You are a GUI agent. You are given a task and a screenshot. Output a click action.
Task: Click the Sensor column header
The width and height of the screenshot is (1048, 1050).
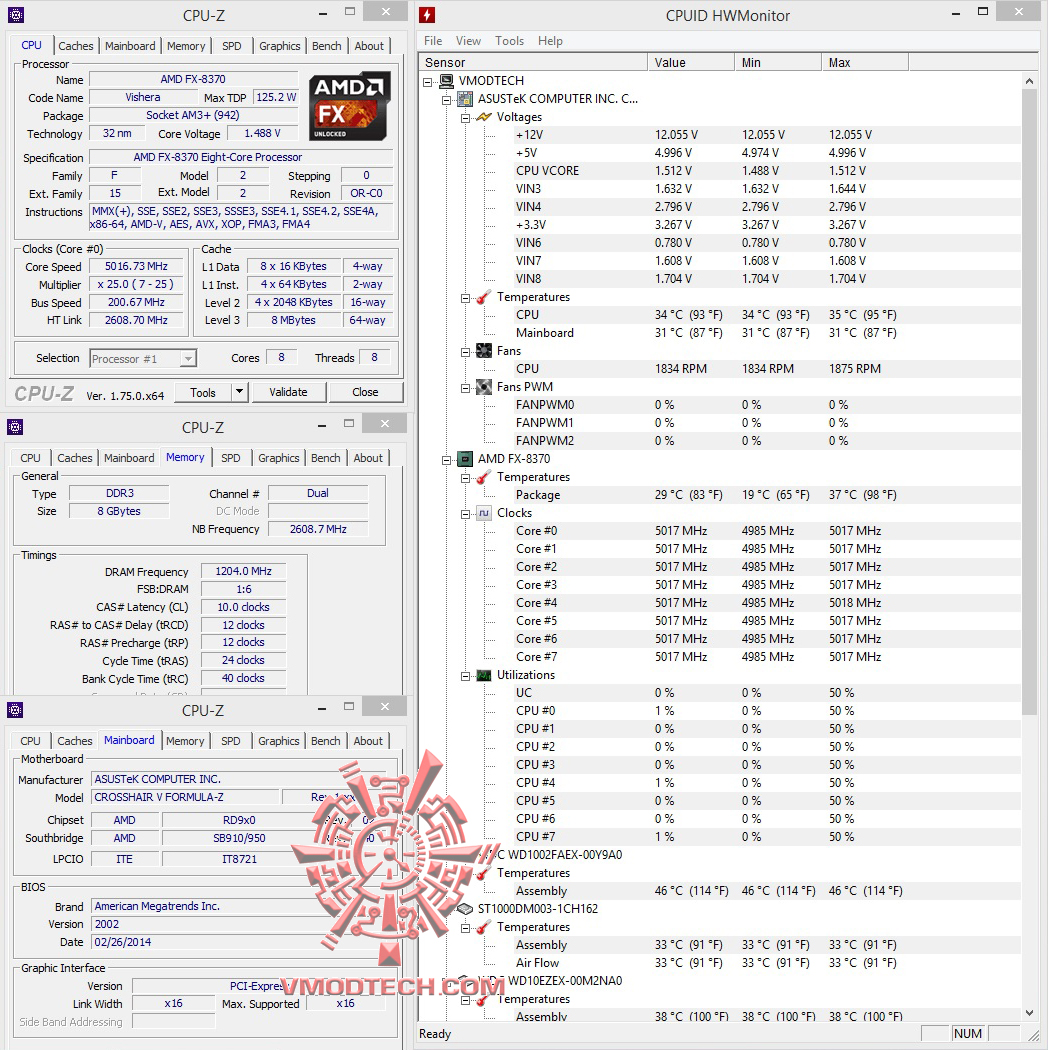pyautogui.click(x=533, y=62)
